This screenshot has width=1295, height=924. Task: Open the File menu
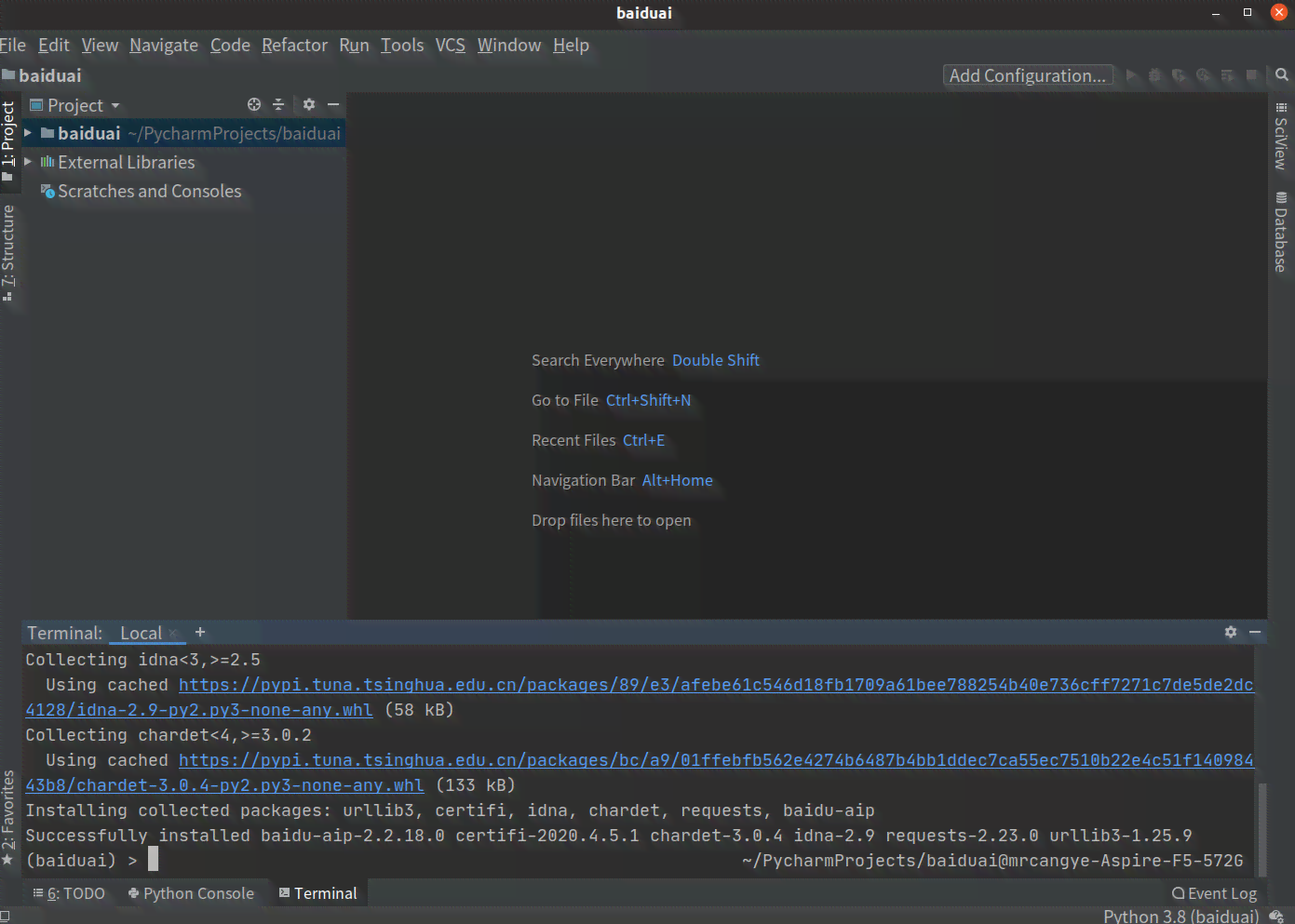coord(13,45)
